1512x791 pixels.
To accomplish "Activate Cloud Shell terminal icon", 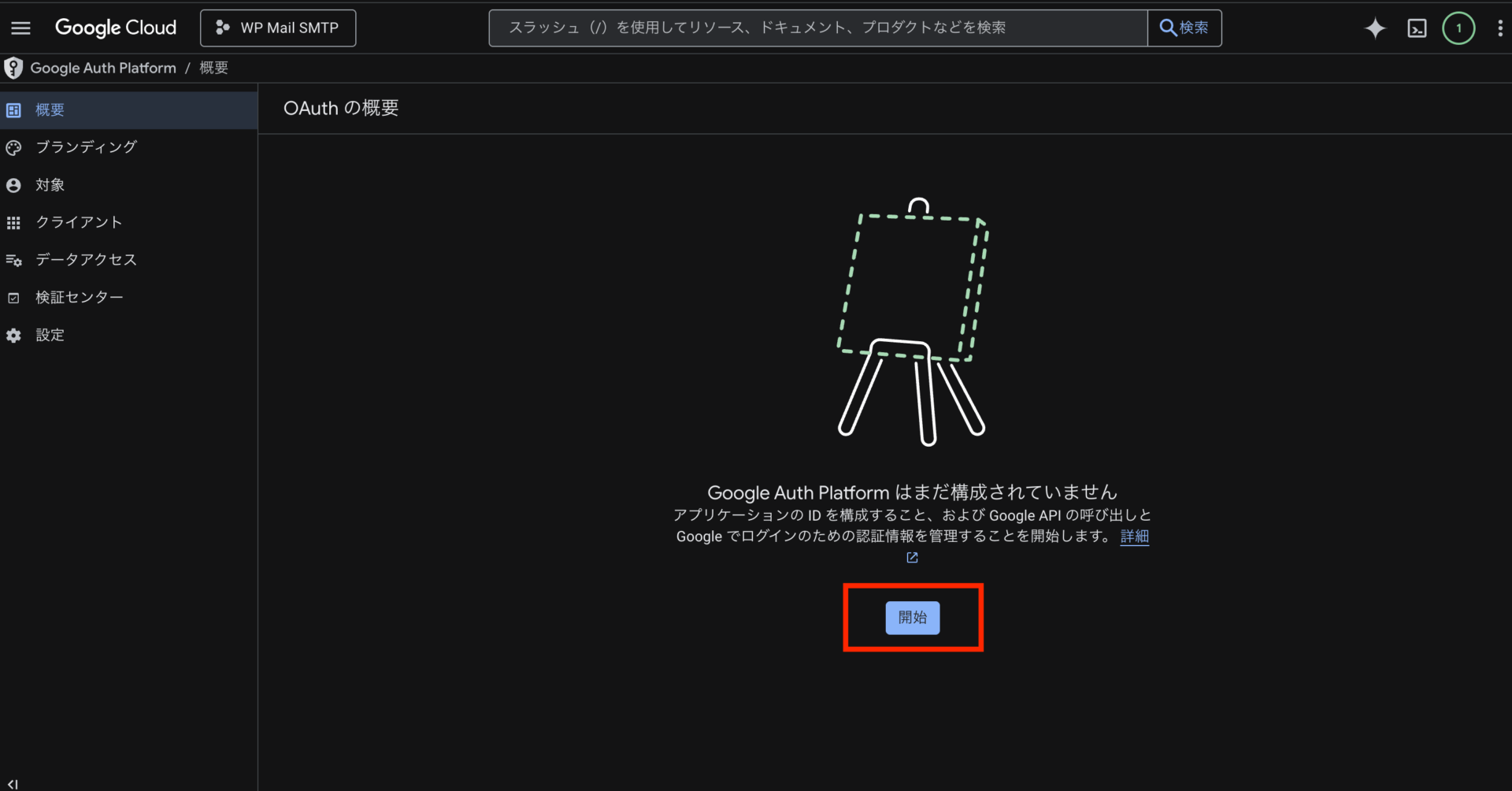I will pyautogui.click(x=1417, y=28).
